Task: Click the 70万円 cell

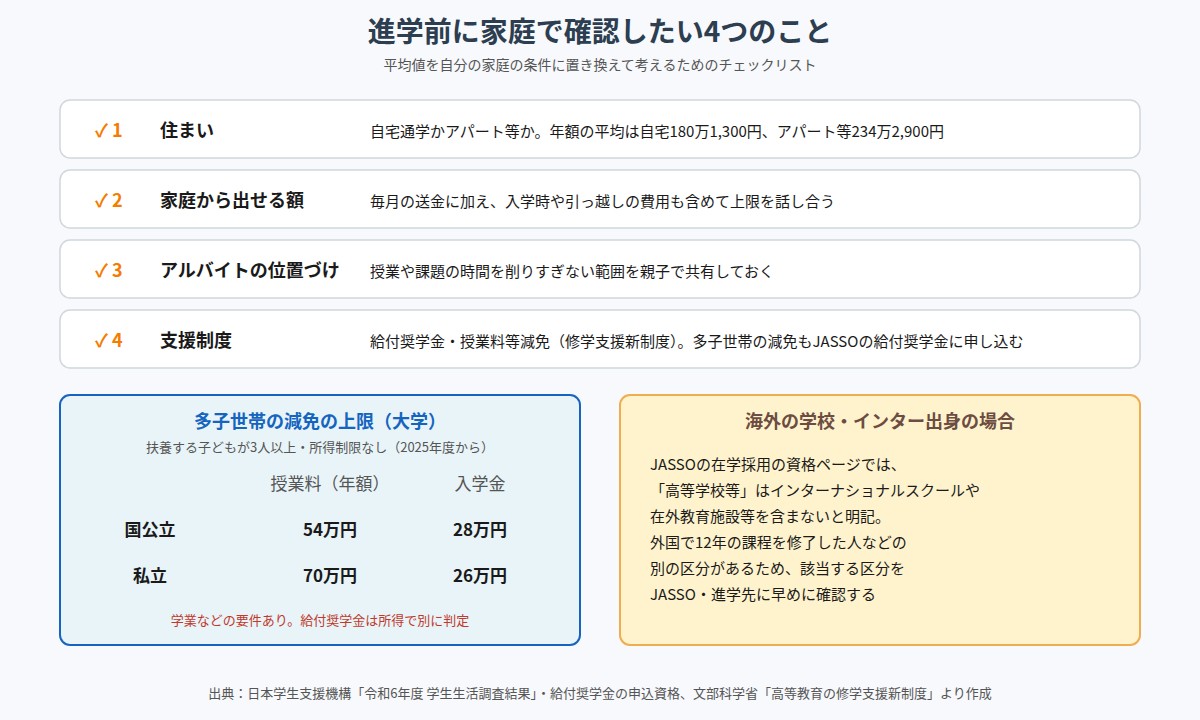Action: point(330,576)
